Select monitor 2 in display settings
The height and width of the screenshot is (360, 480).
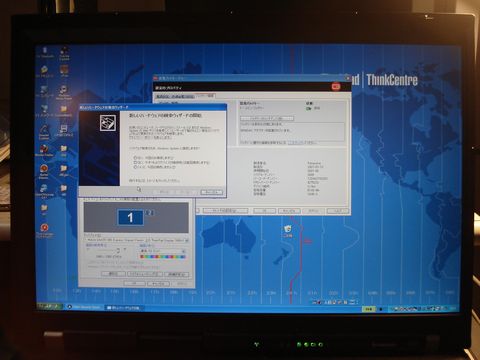(150, 212)
